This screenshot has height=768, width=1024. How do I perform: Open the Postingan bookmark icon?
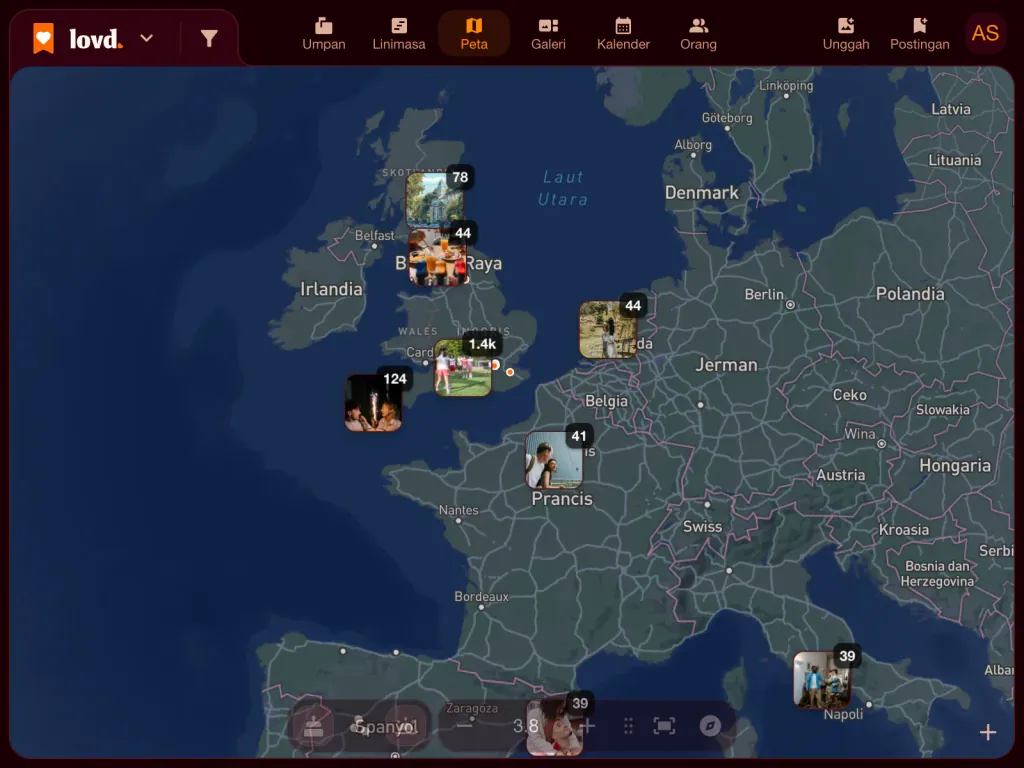[x=920, y=34]
